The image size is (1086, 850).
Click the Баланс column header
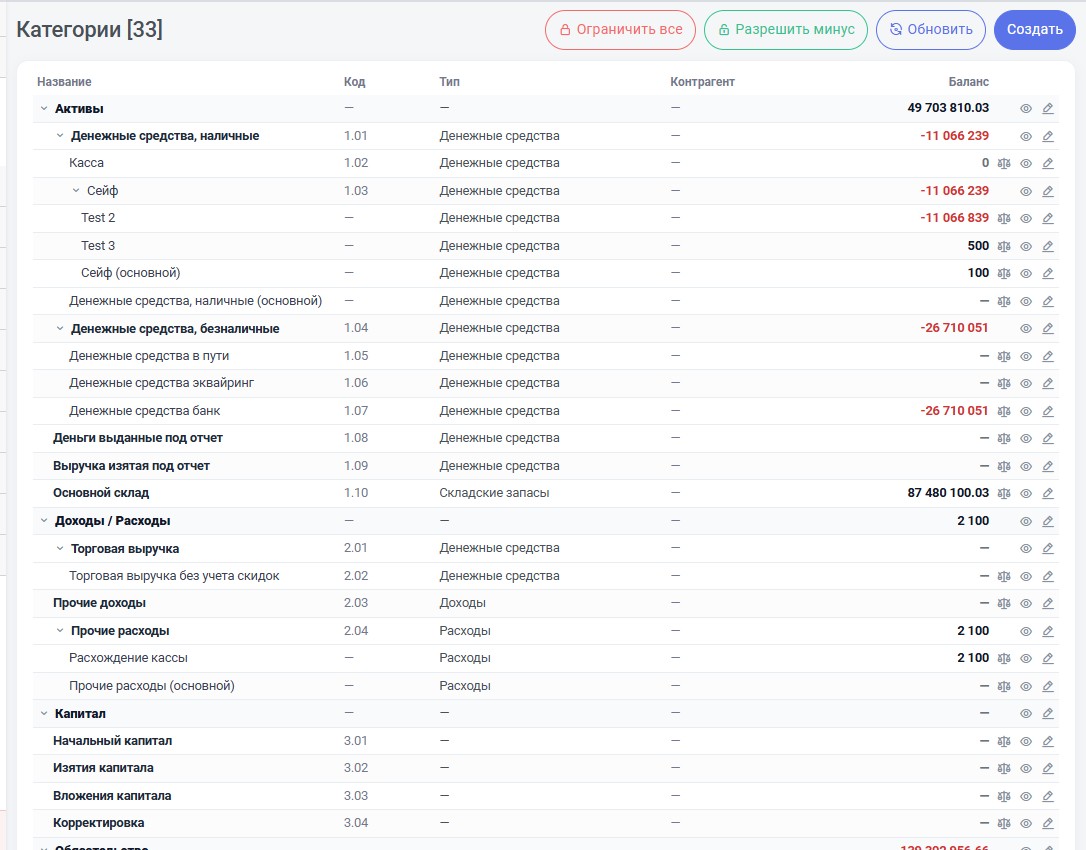click(x=968, y=82)
